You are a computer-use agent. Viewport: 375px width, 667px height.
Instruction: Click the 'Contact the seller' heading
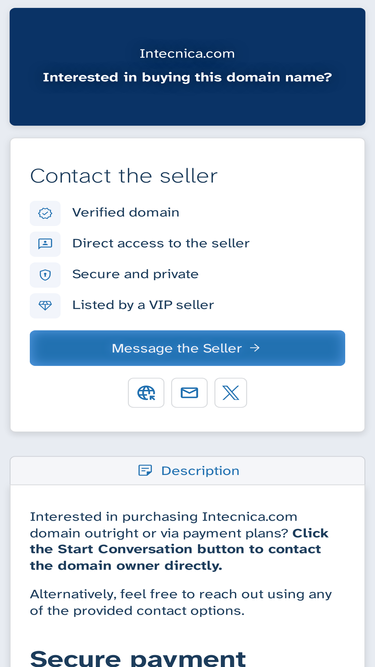[x=124, y=176]
